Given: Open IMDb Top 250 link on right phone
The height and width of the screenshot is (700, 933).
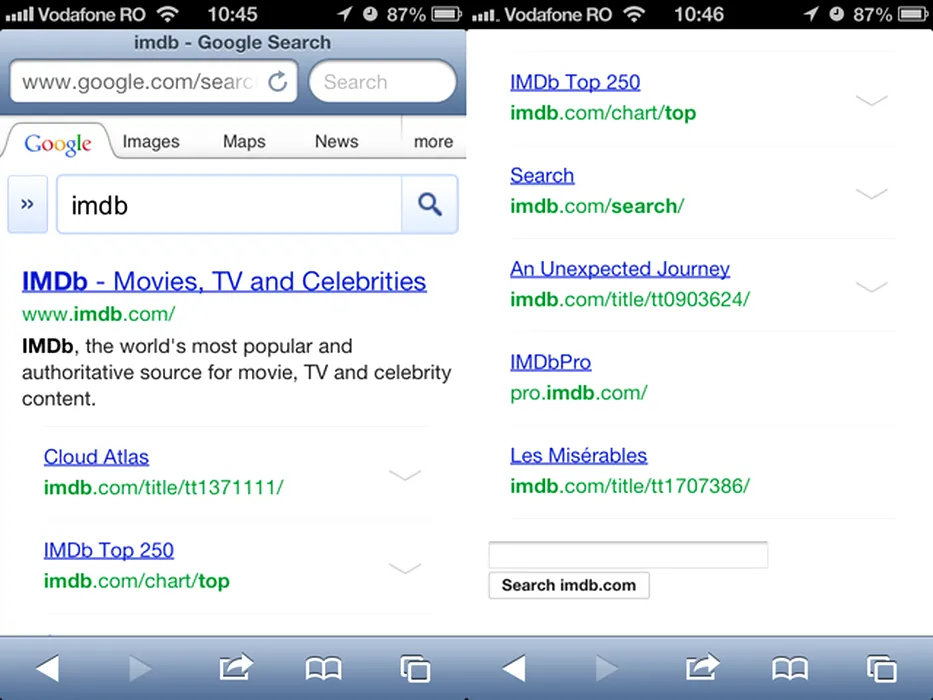Looking at the screenshot, I should [575, 82].
